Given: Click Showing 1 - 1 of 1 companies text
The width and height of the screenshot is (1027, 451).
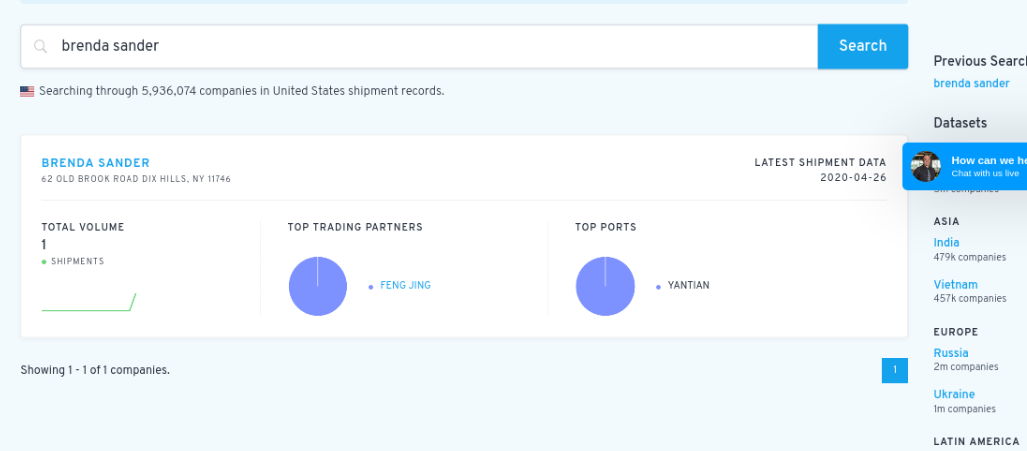Looking at the screenshot, I should click(x=95, y=370).
